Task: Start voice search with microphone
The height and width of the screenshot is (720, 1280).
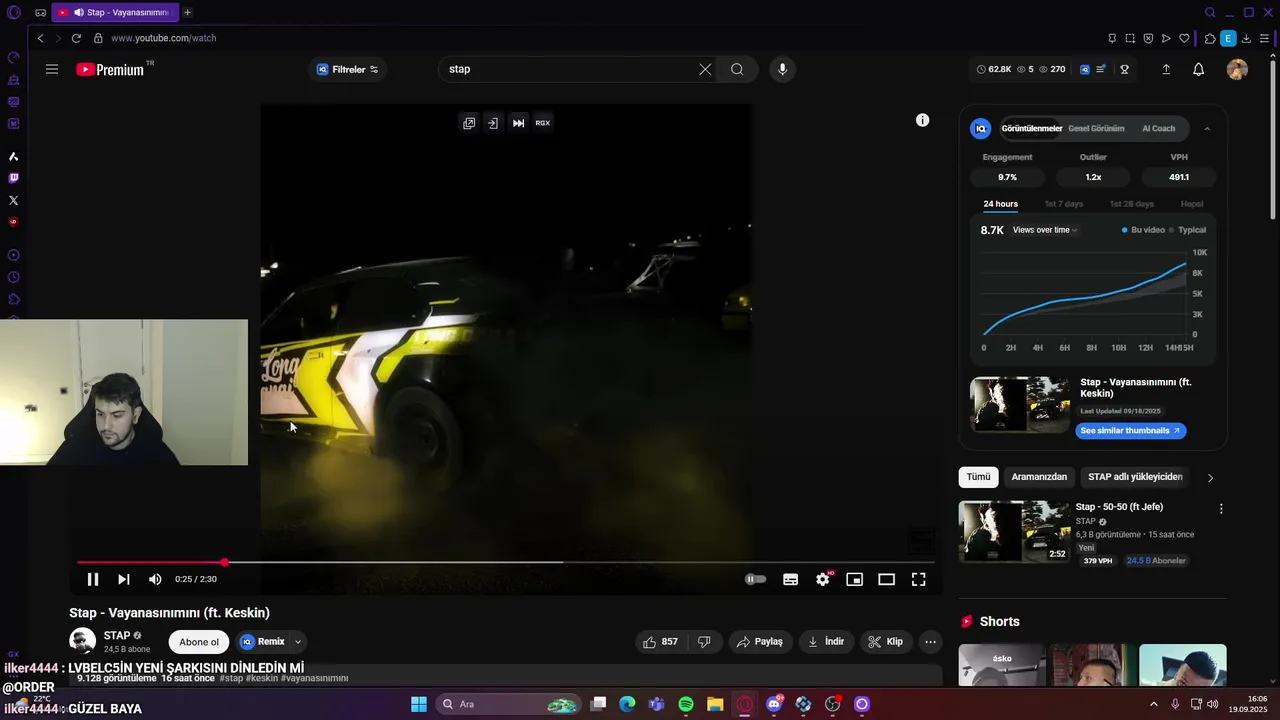Action: (782, 69)
